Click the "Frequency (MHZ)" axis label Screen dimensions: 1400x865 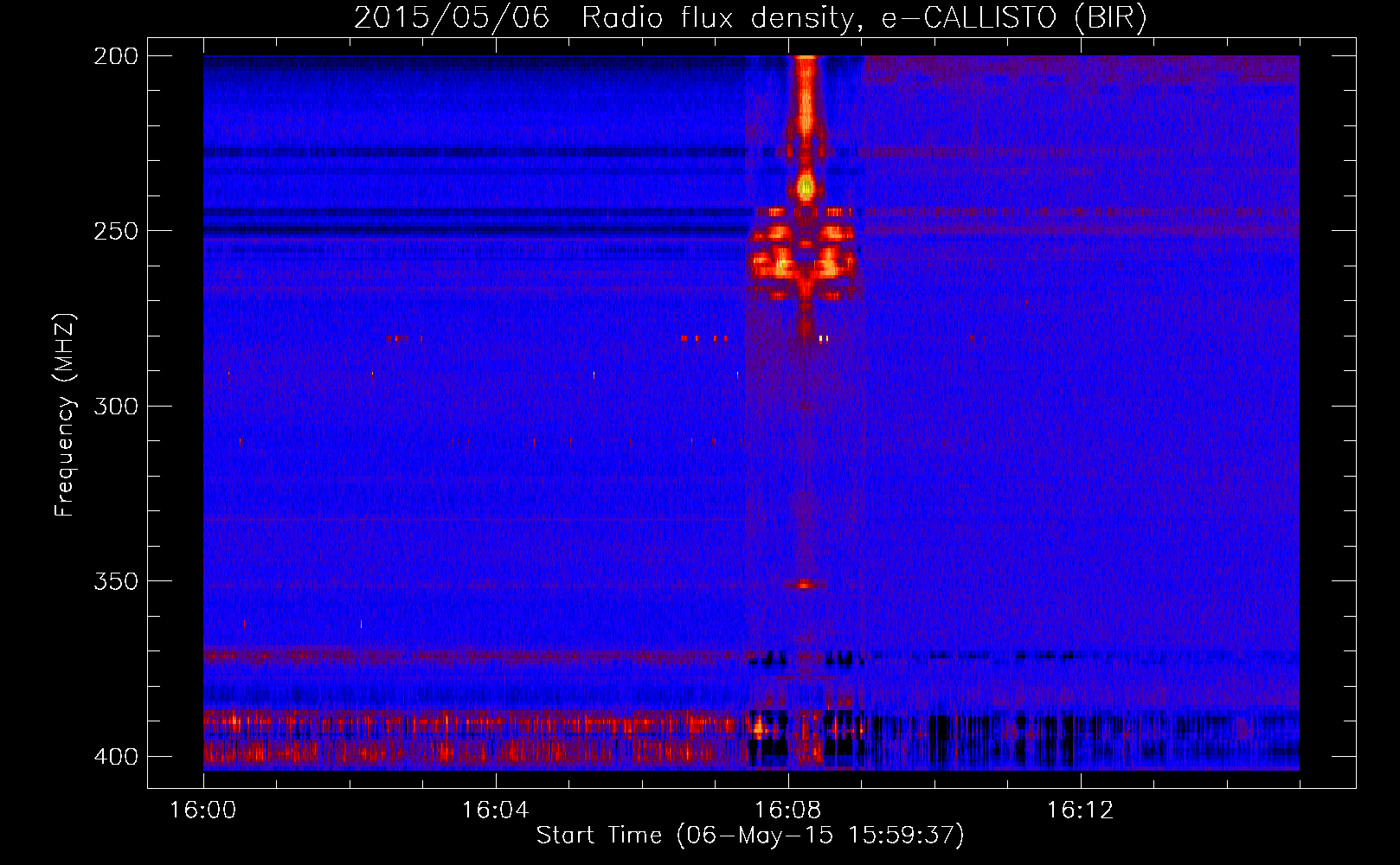[x=65, y=414]
